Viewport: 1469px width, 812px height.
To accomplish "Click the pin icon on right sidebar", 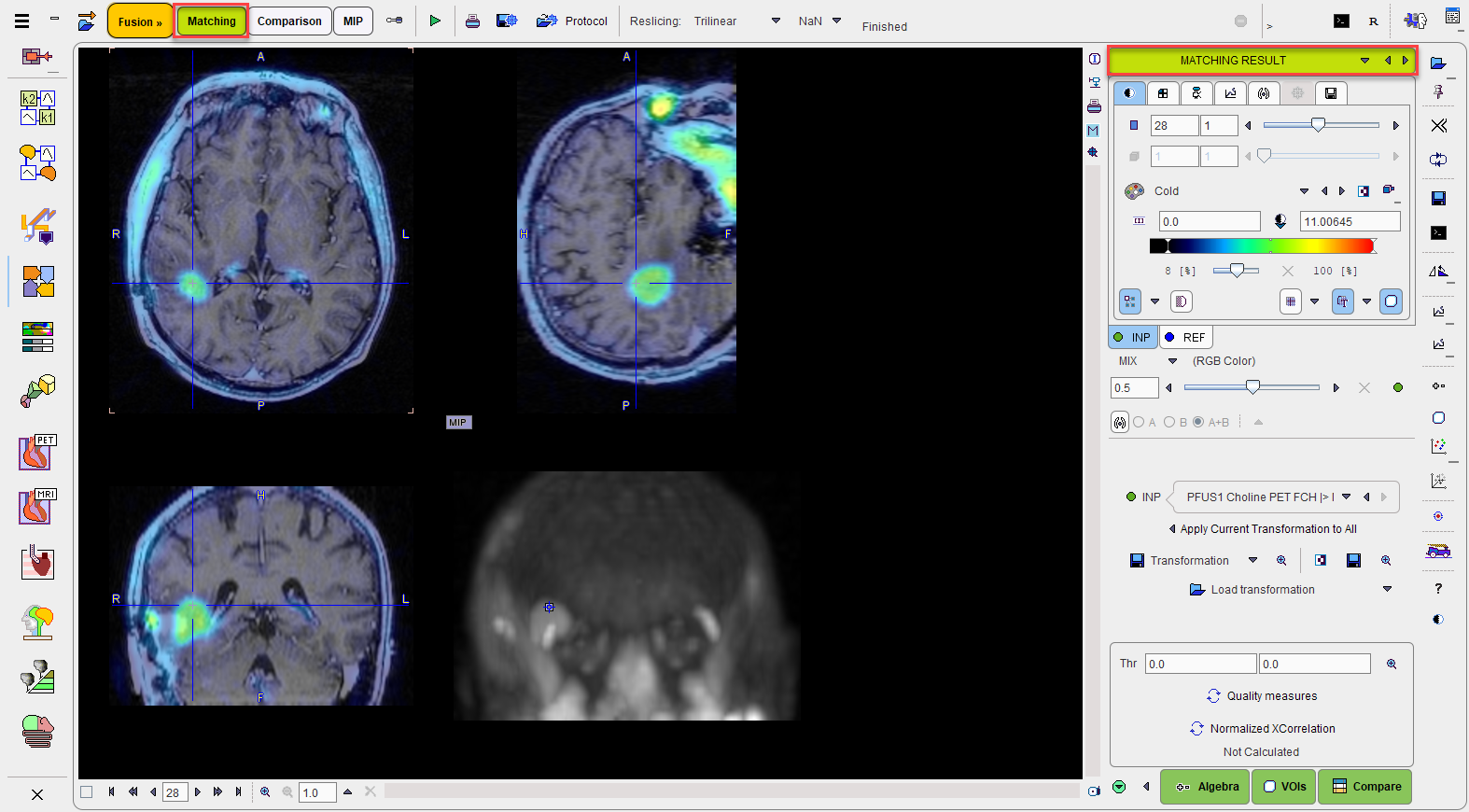I will 1438,91.
